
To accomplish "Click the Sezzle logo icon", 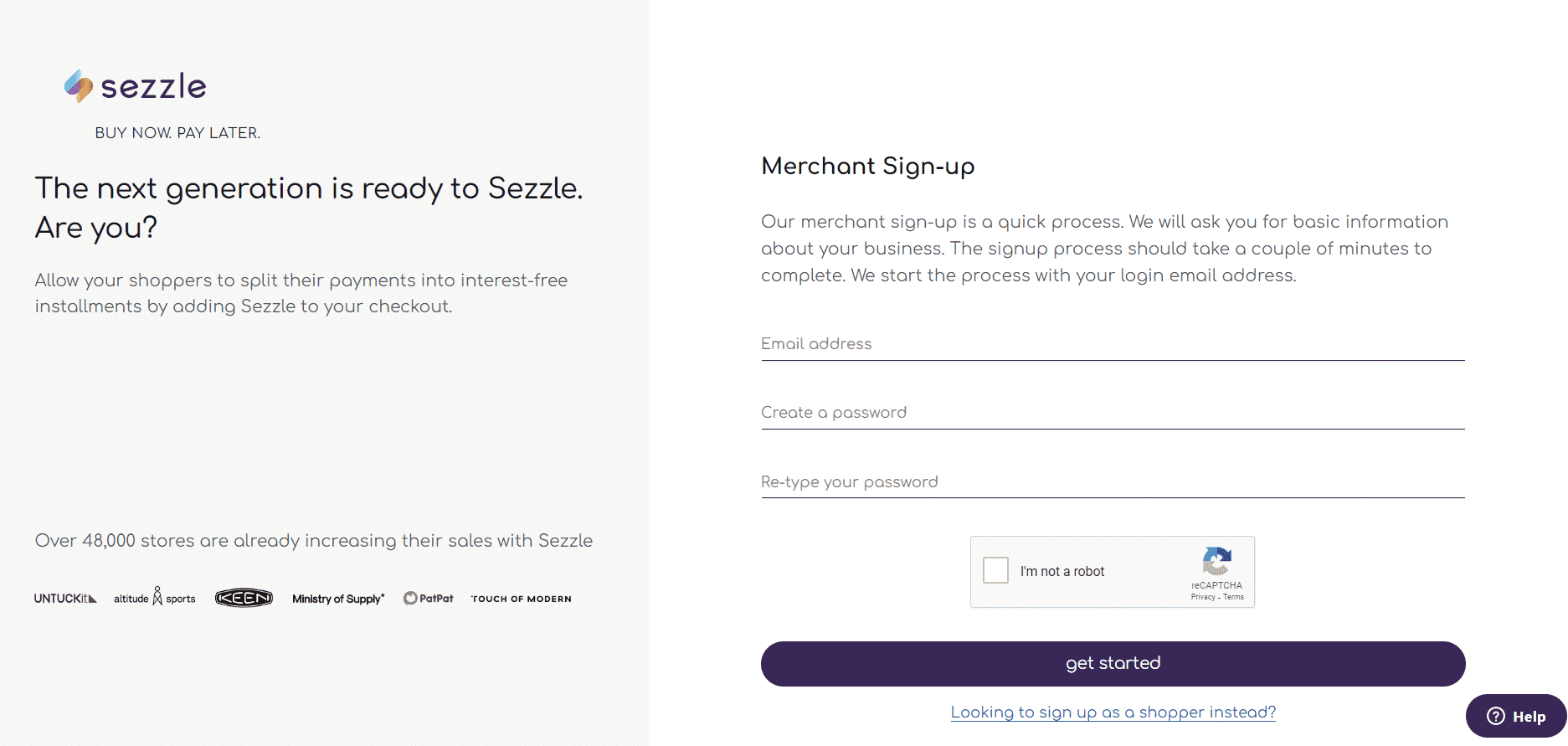I will tap(79, 86).
